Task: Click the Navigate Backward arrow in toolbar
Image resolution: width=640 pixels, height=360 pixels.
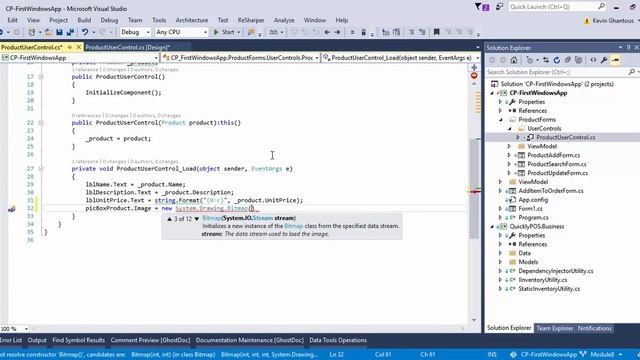Action: point(327,32)
